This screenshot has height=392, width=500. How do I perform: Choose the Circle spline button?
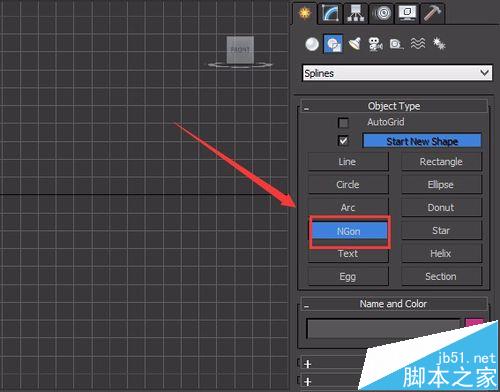point(348,185)
